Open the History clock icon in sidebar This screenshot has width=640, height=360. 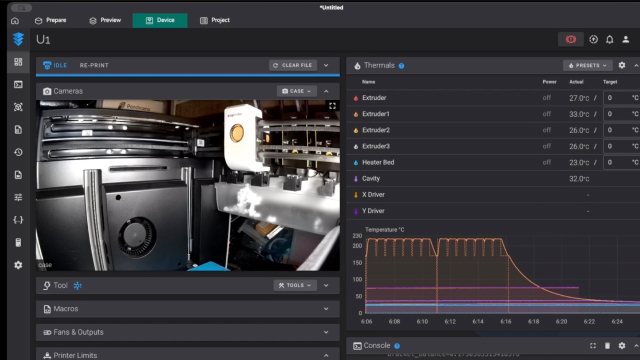pyautogui.click(x=18, y=152)
